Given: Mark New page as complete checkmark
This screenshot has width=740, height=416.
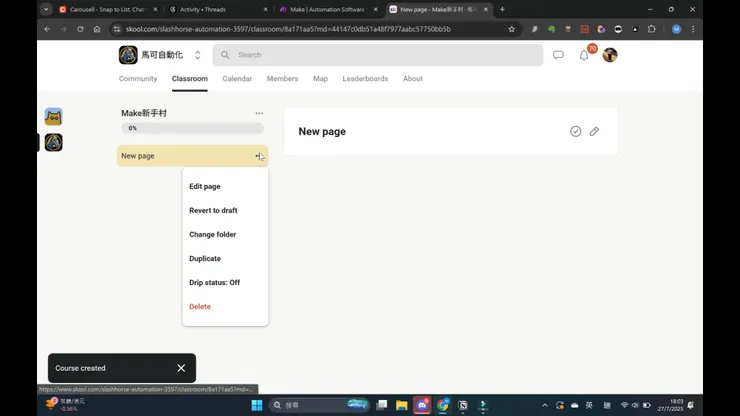Looking at the screenshot, I should coord(575,131).
